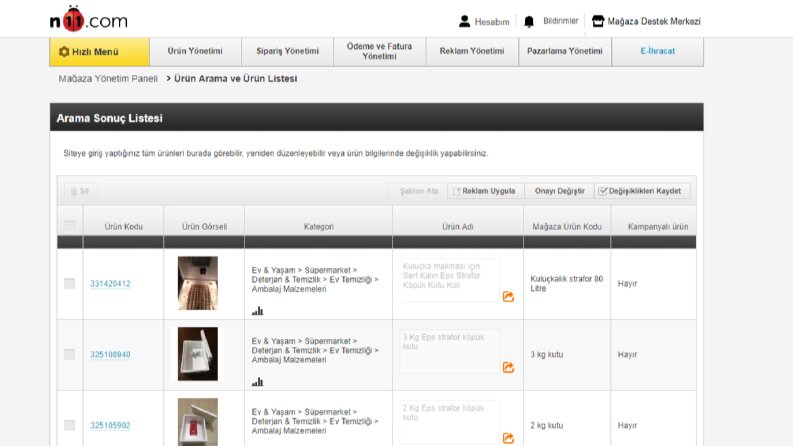Viewport: 793px width, 446px height.
Task: Open Ödeme ve Fatura Yönetimi menu
Action: point(379,52)
